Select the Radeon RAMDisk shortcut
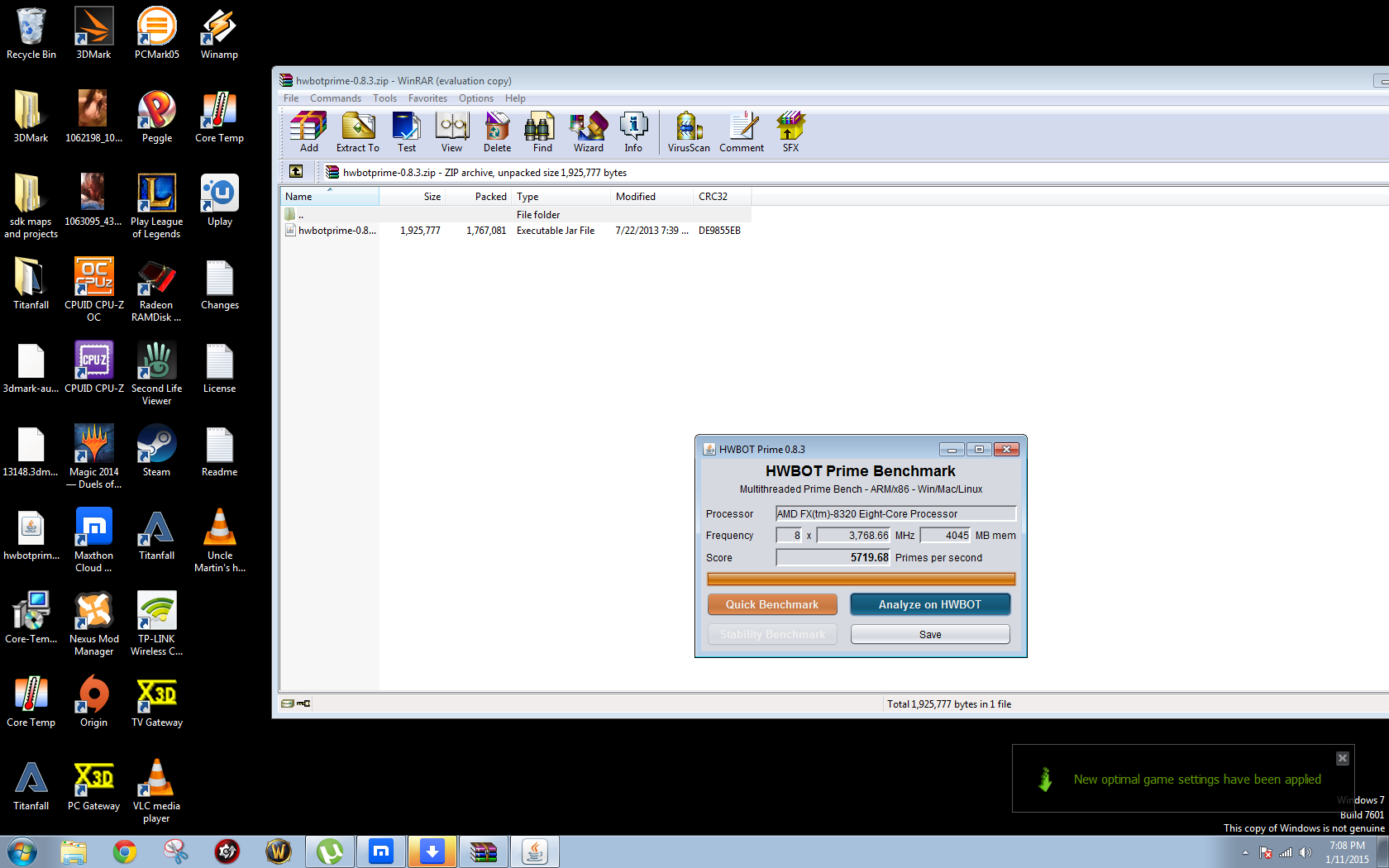Viewport: 1389px width, 868px height. (157, 289)
